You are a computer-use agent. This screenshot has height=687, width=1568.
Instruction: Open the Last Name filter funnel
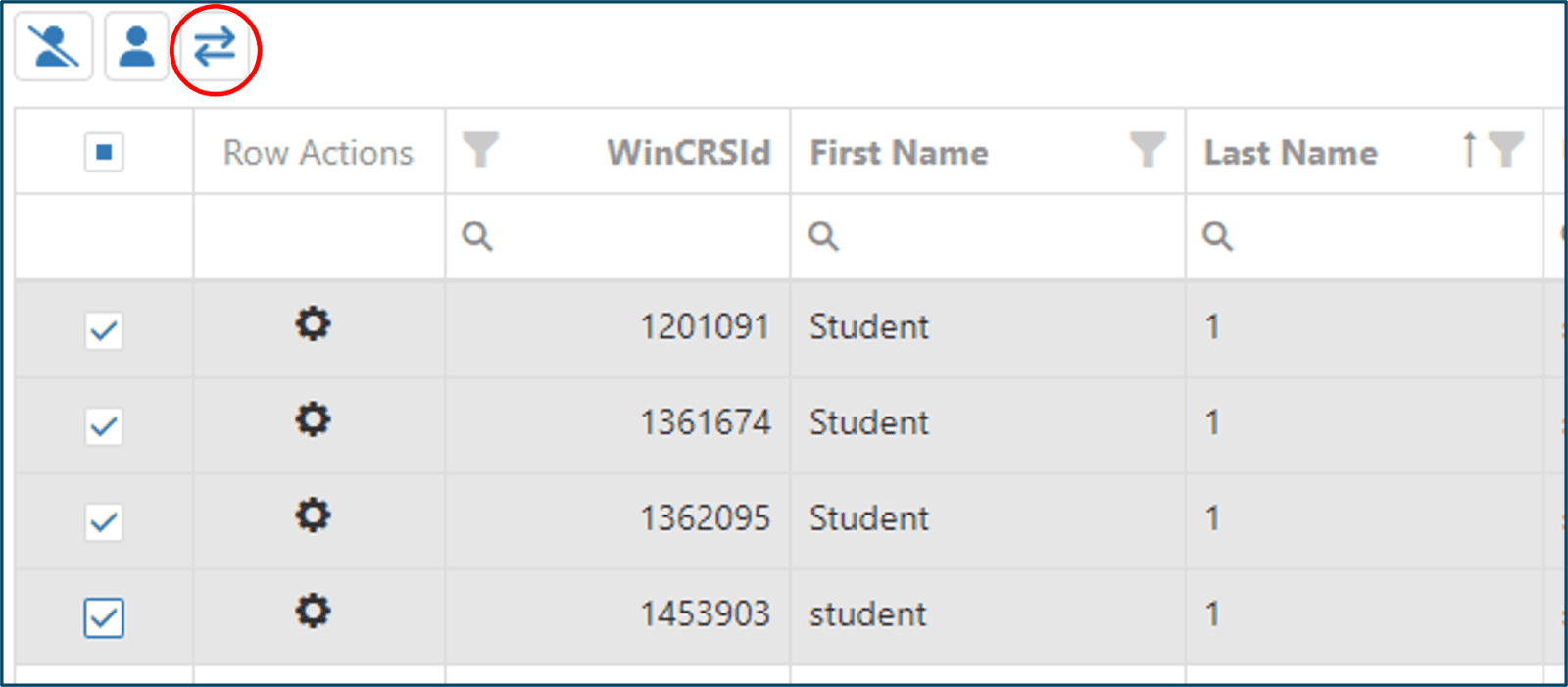click(1506, 151)
